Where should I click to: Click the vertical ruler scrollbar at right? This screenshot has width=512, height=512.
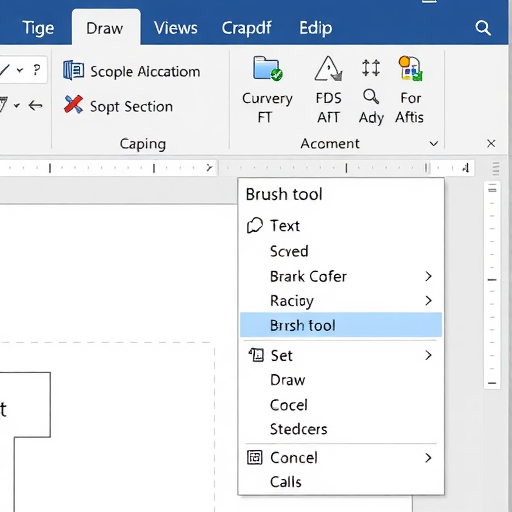tap(492, 285)
